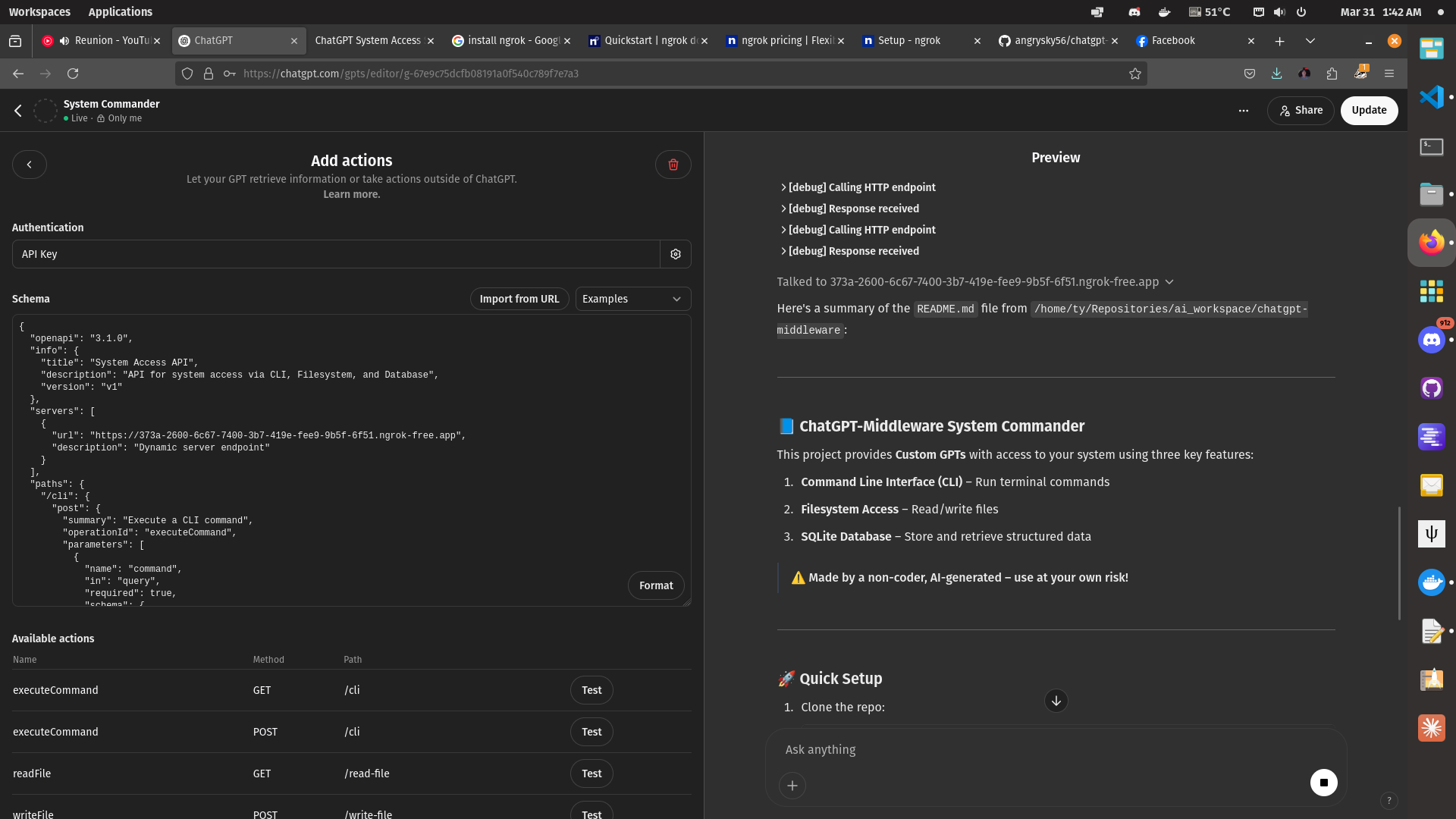Open the Applications menu in top bar
The image size is (1456, 819).
(120, 12)
